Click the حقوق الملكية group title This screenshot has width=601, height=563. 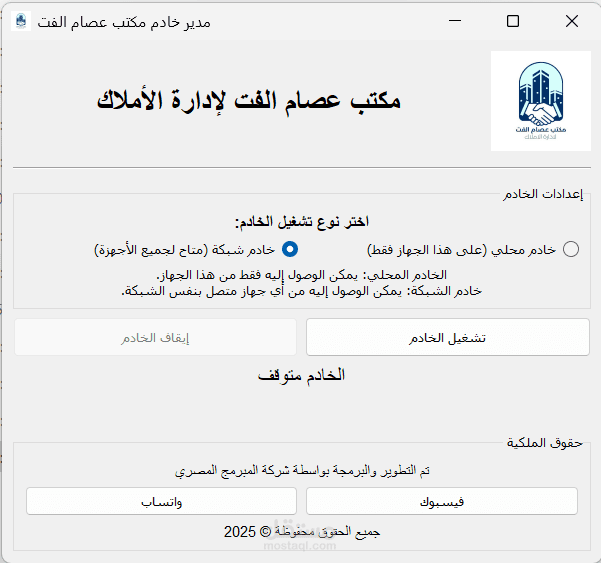(545, 443)
